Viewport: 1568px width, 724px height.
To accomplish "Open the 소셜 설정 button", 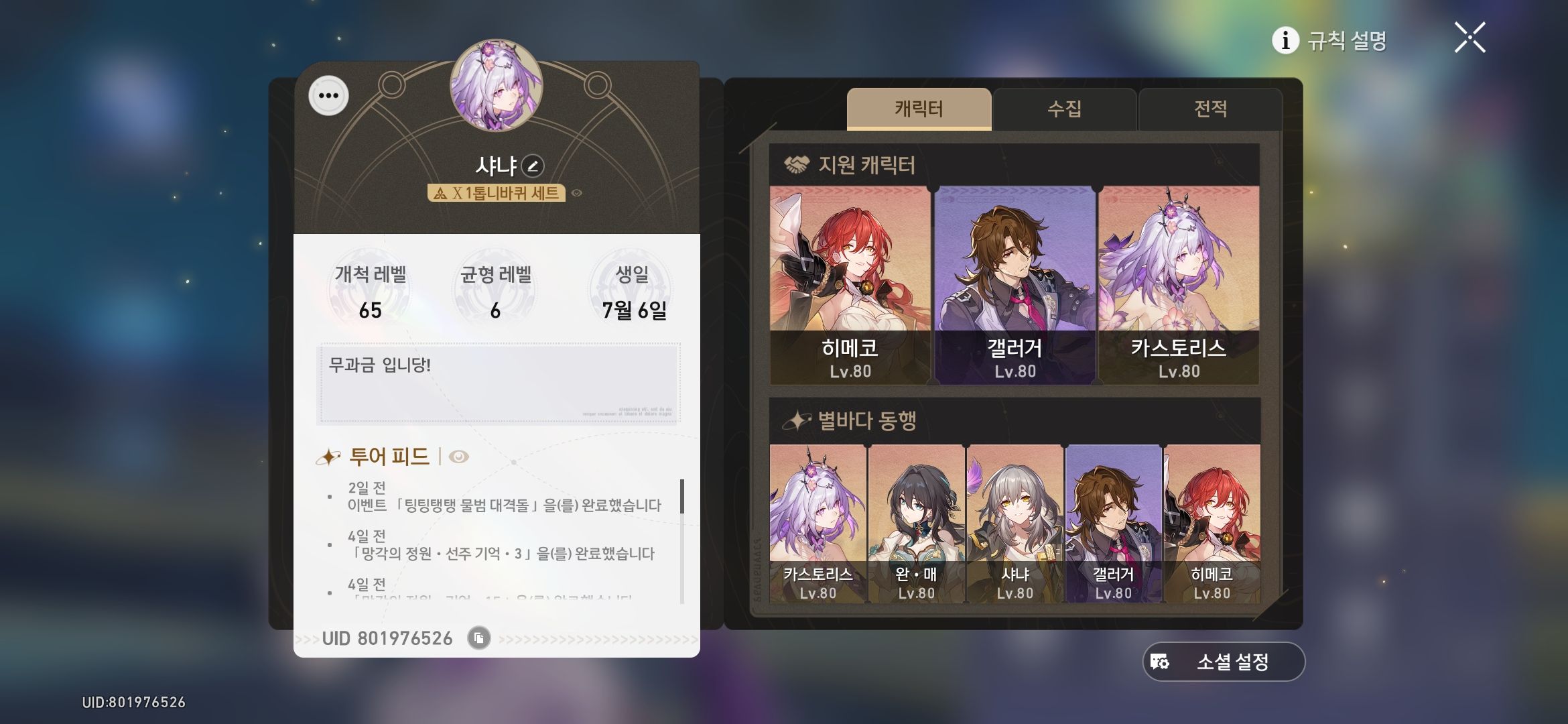I will [x=1224, y=662].
